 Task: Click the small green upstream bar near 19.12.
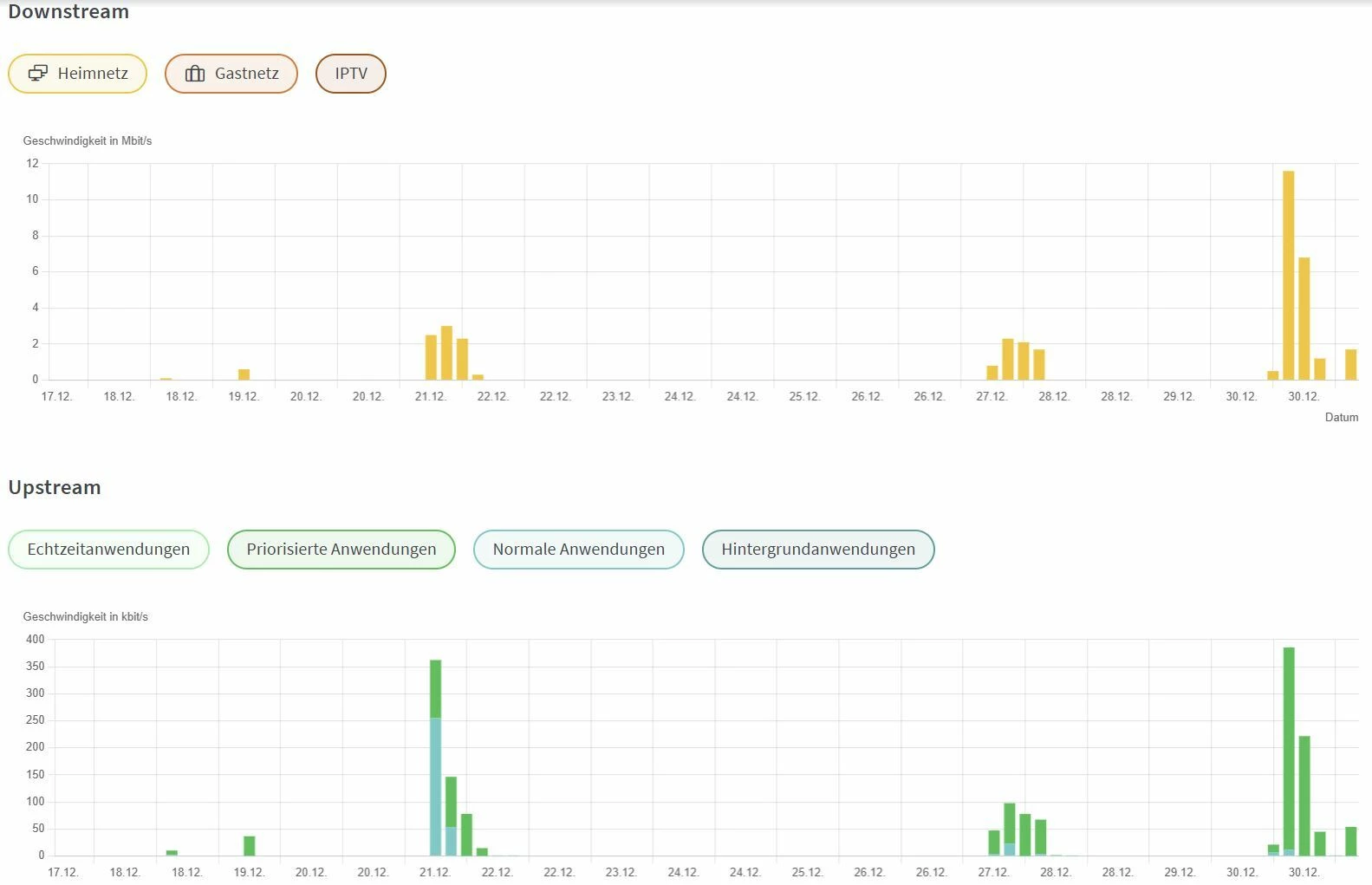tap(250, 846)
